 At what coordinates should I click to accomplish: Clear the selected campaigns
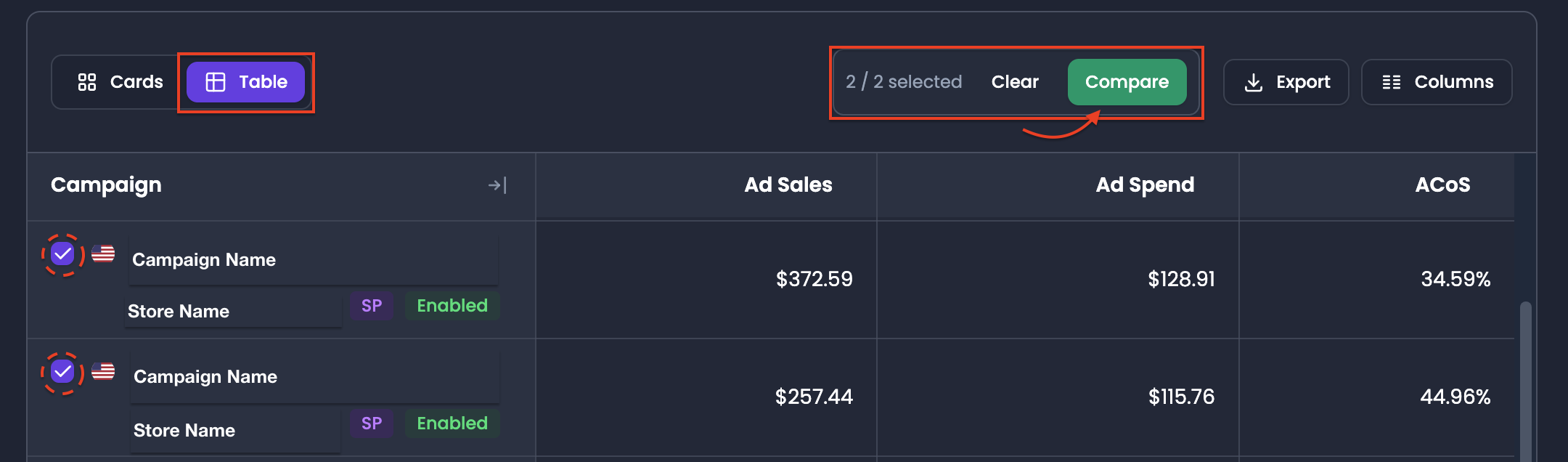tap(1015, 82)
